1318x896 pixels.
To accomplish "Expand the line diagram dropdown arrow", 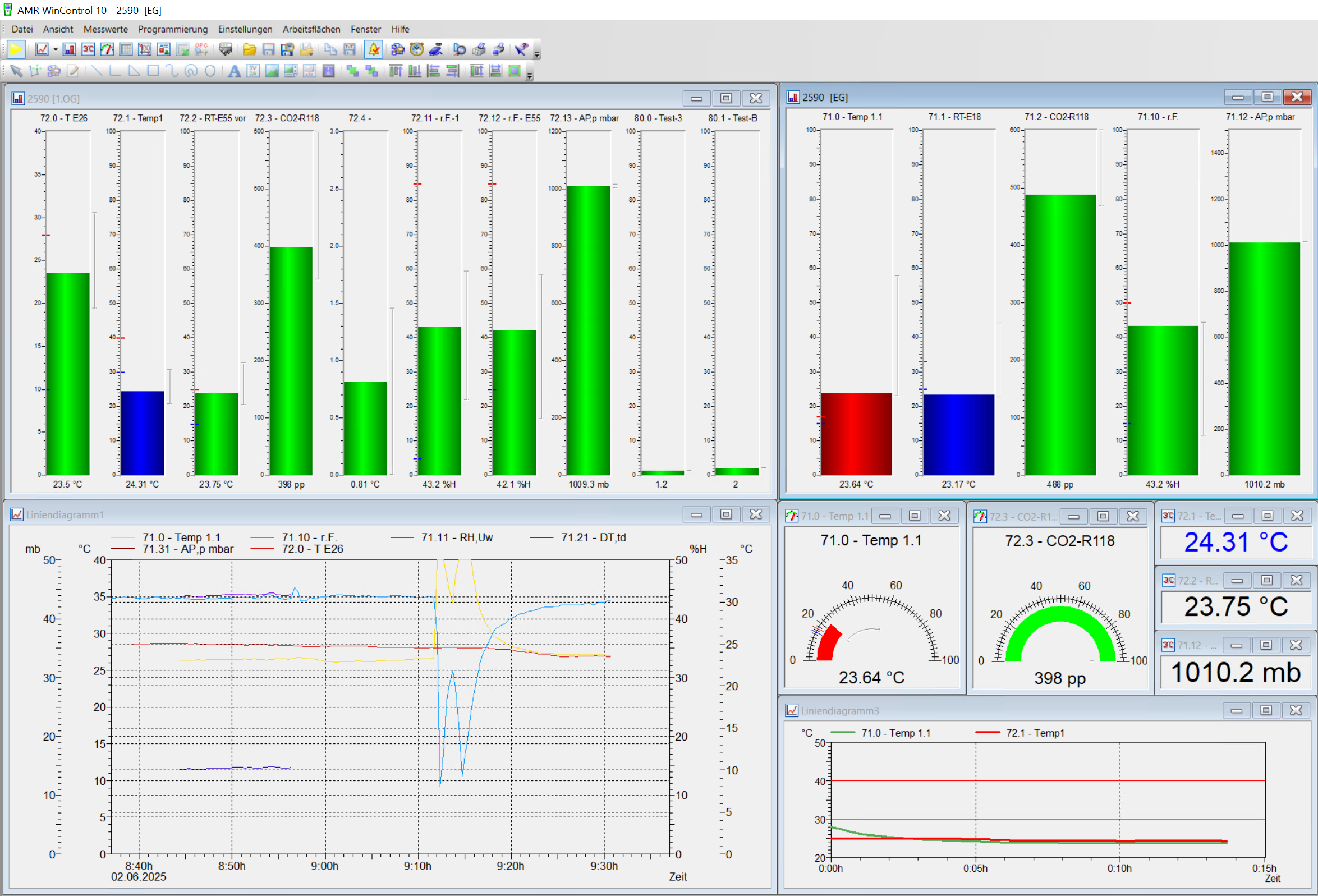I will coord(56,50).
